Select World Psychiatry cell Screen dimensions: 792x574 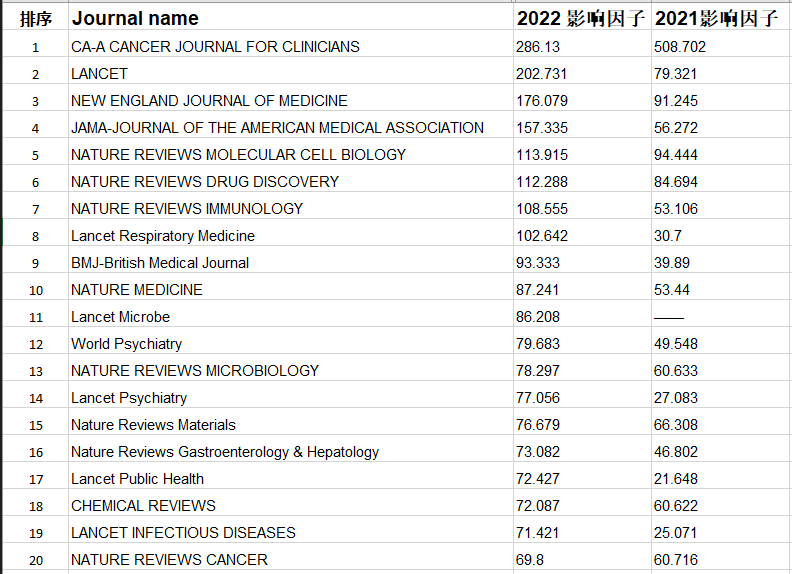pyautogui.click(x=290, y=341)
